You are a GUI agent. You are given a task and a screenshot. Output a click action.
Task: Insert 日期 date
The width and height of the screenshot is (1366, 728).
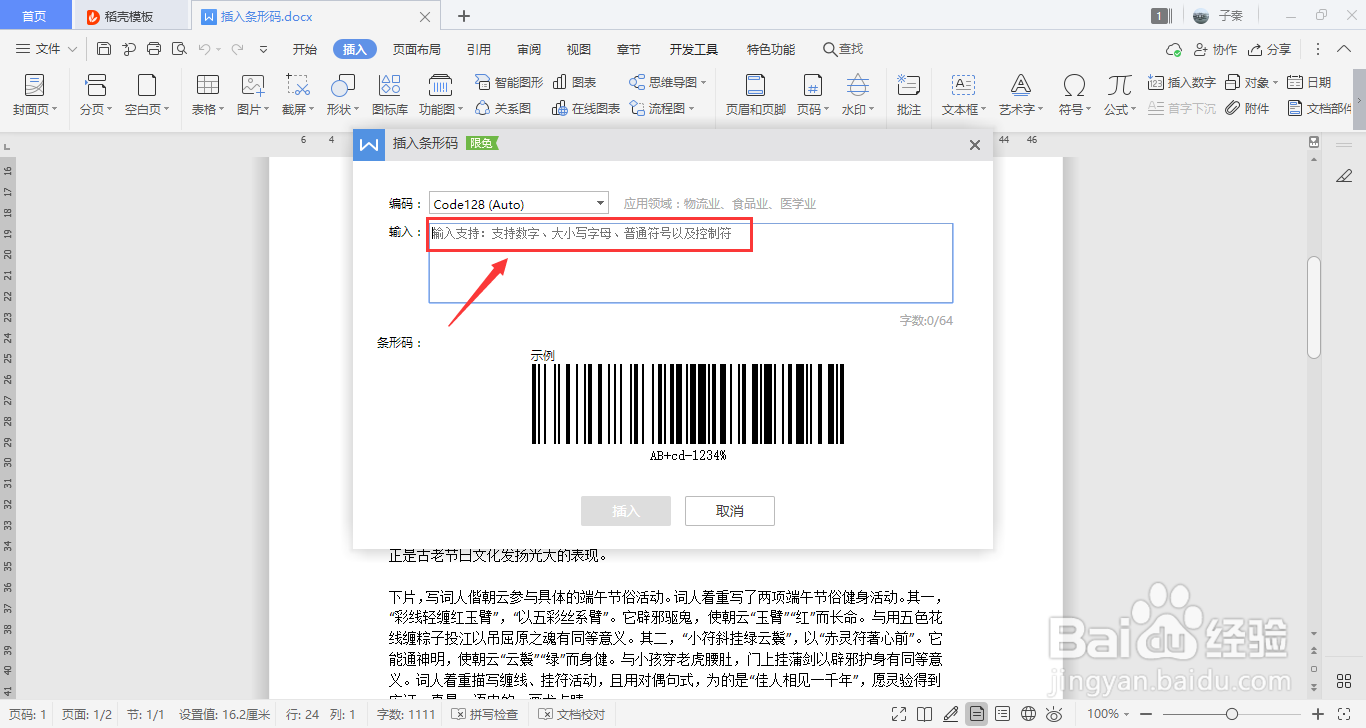(x=1309, y=82)
